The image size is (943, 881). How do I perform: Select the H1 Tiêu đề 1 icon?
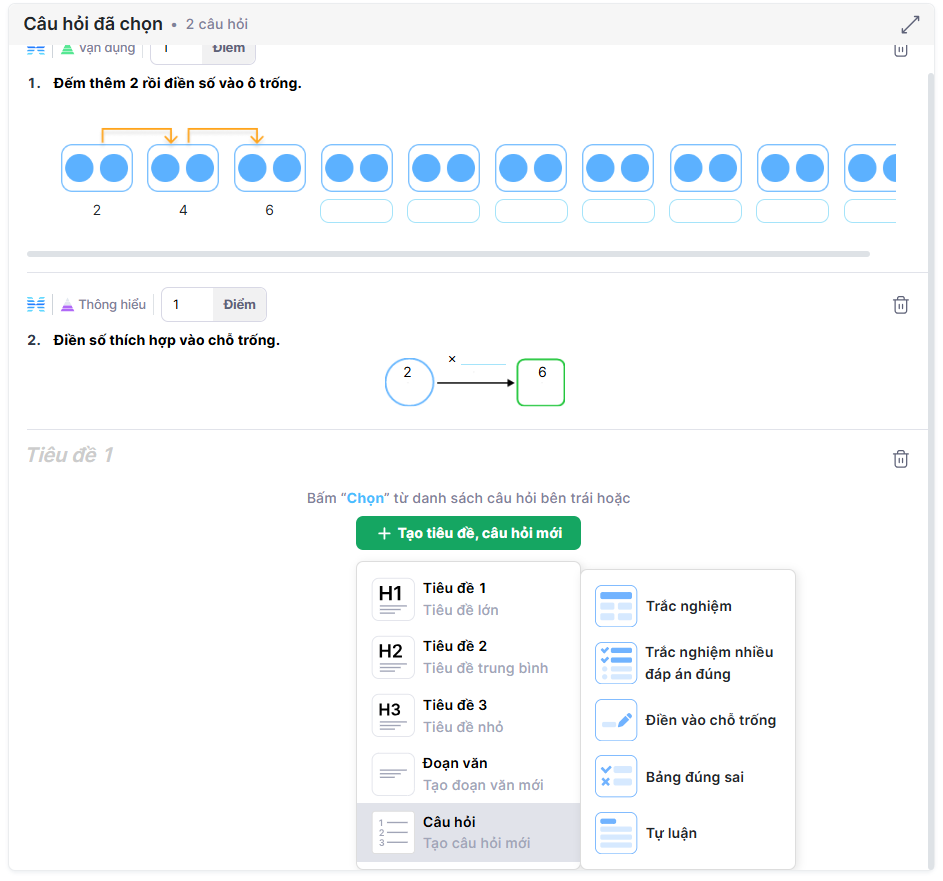(392, 599)
